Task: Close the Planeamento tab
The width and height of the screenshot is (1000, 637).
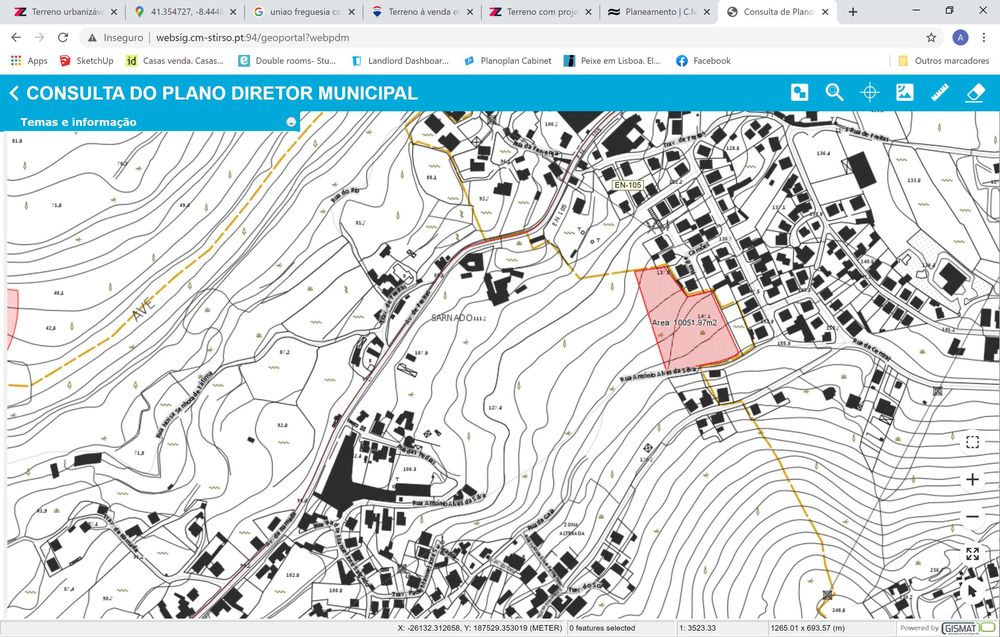Action: pyautogui.click(x=706, y=11)
